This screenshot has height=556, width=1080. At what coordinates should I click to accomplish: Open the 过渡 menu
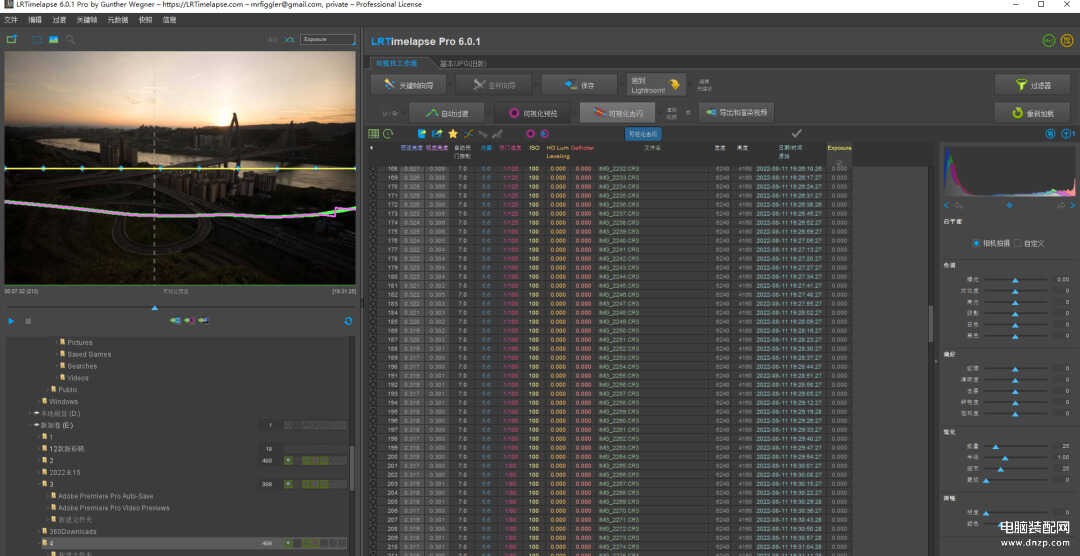59,20
